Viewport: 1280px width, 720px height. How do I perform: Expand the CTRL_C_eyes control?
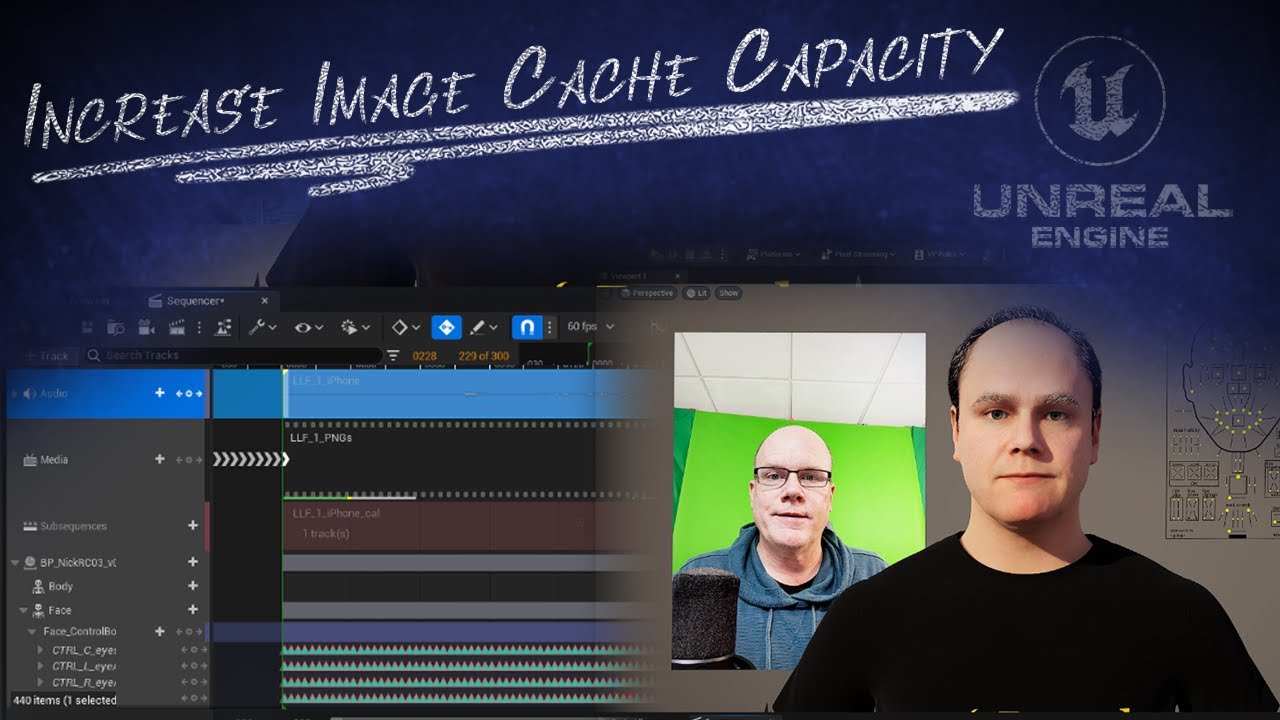tap(41, 650)
